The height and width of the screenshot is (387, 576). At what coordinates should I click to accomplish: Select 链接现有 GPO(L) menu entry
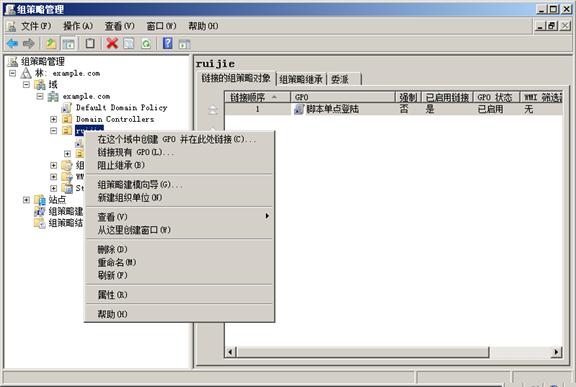point(136,152)
